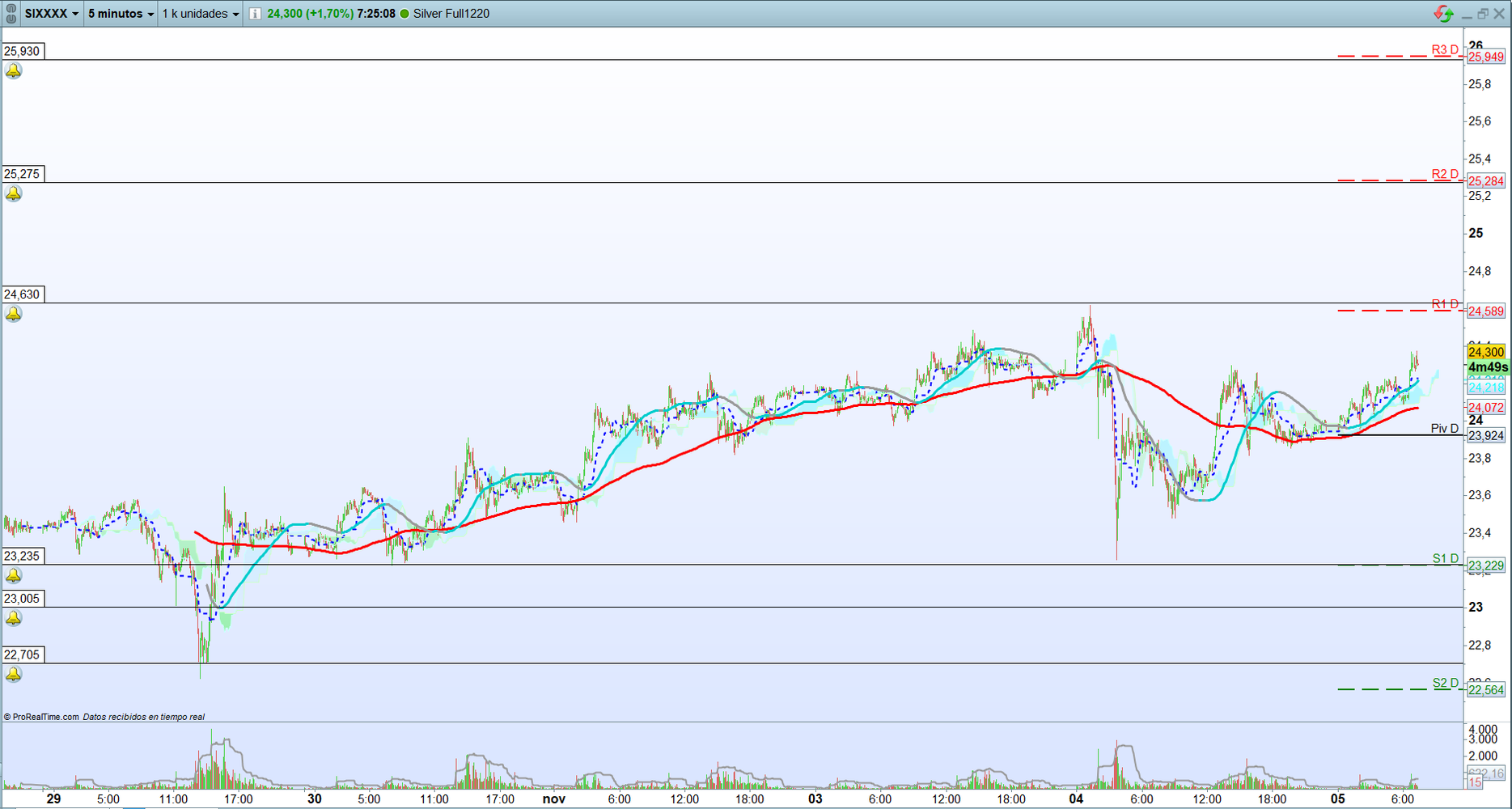Click the instrument info icon
Image resolution: width=1512 pixels, height=809 pixels.
point(255,14)
